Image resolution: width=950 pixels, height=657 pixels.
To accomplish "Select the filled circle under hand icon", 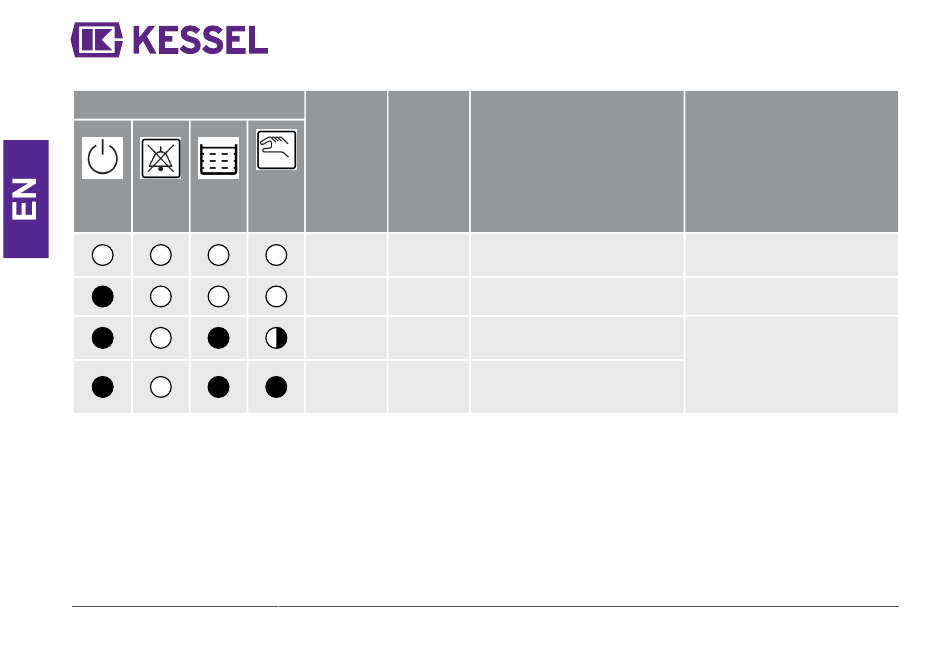I will [x=276, y=387].
